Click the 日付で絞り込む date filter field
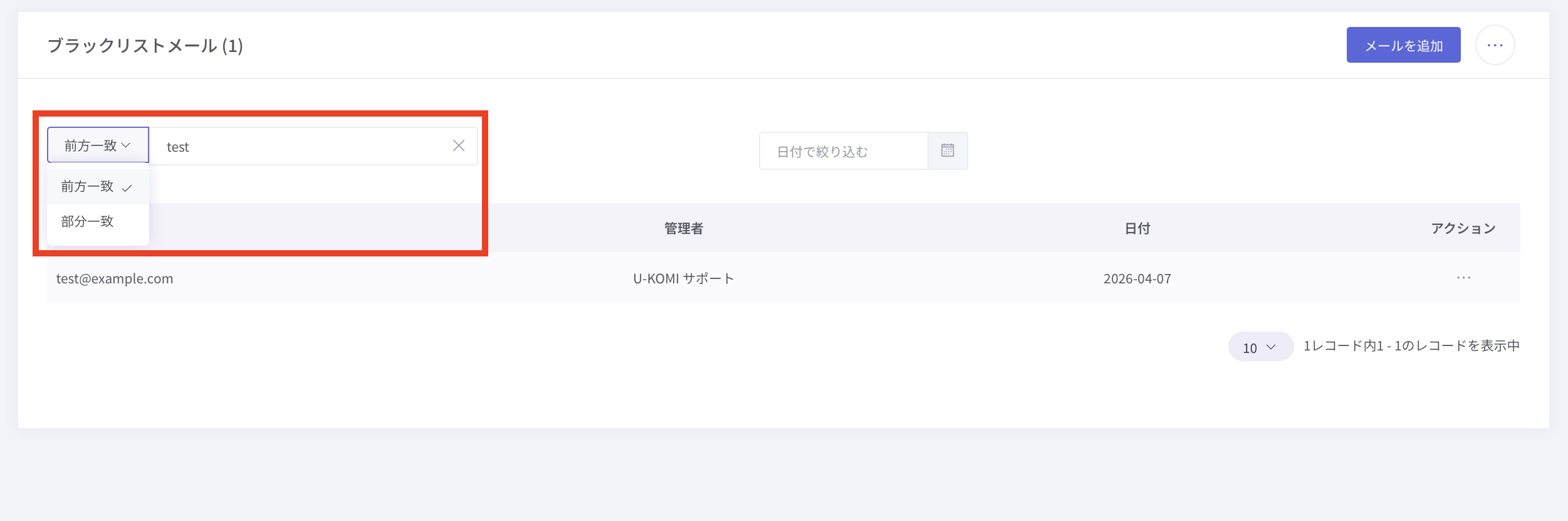 (844, 151)
